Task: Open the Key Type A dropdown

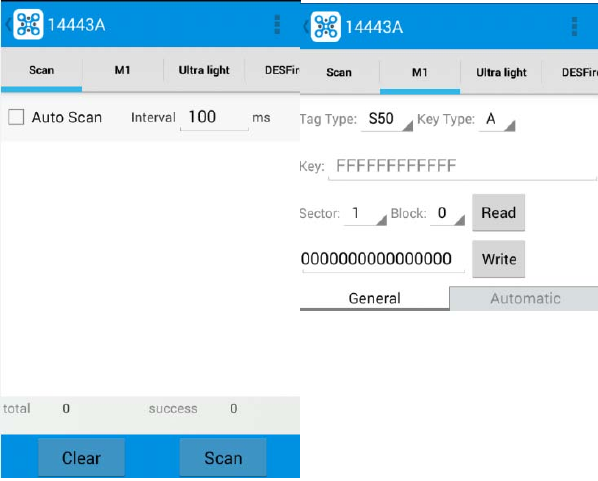Action: point(497,119)
